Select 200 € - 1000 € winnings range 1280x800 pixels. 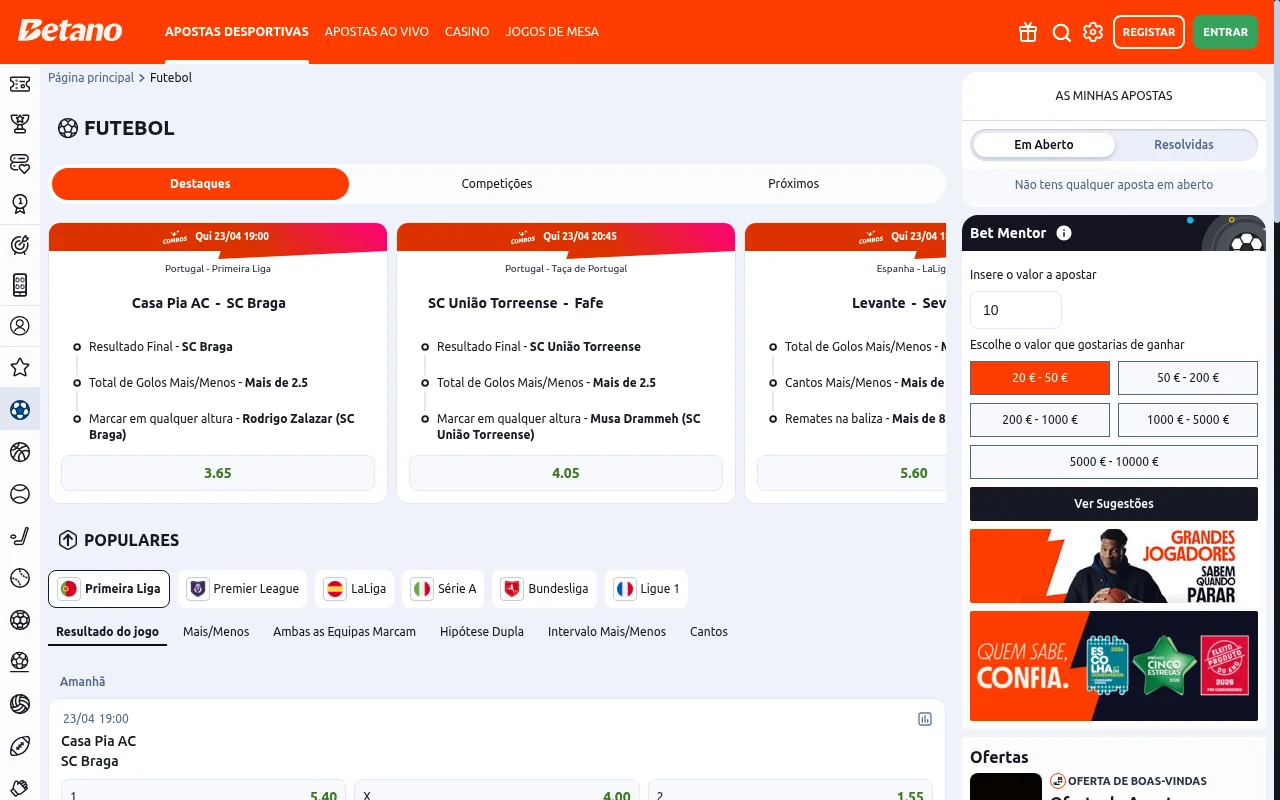1040,420
